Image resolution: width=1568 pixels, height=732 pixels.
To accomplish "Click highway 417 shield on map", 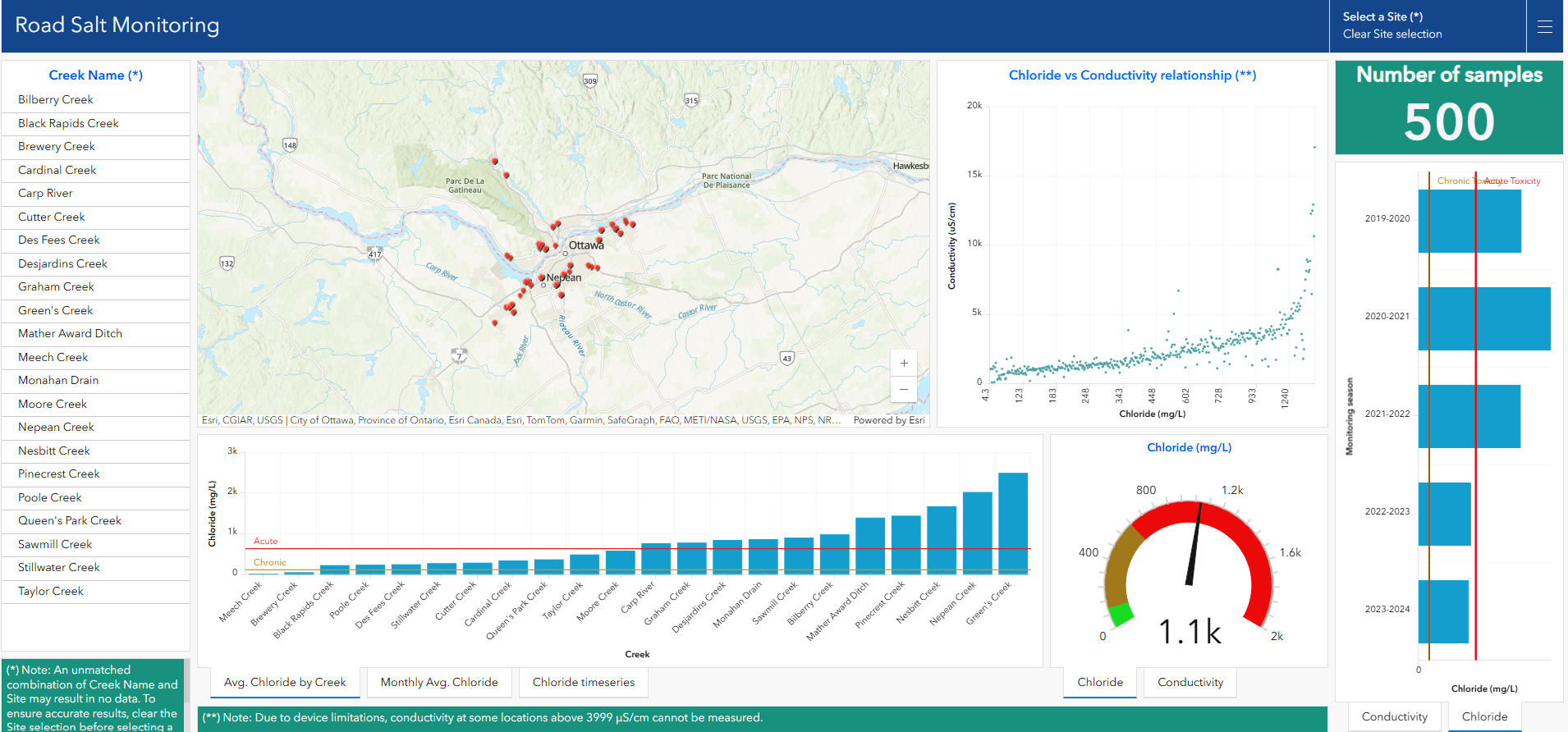I will (375, 253).
